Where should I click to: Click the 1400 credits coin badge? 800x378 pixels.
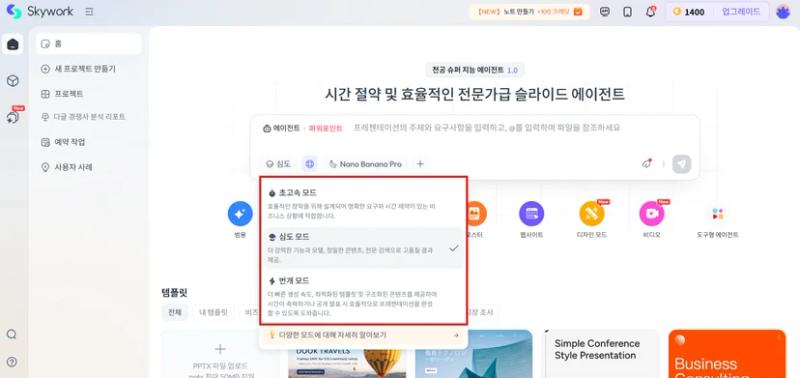tap(689, 12)
